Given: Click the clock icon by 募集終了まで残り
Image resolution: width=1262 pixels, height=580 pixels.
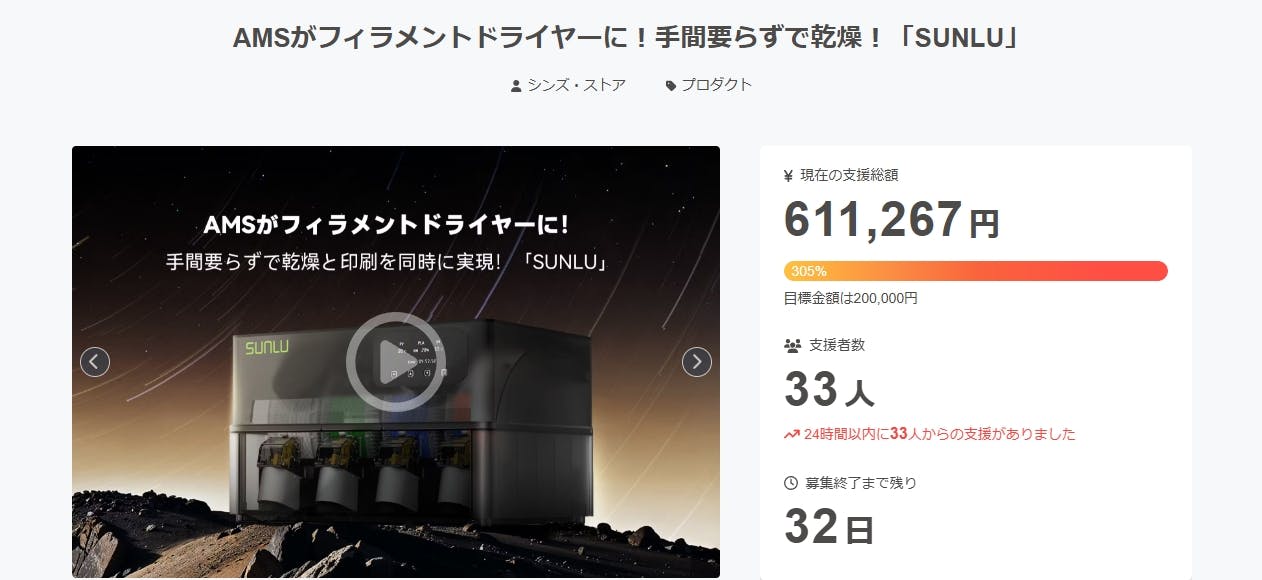Looking at the screenshot, I should [791, 483].
